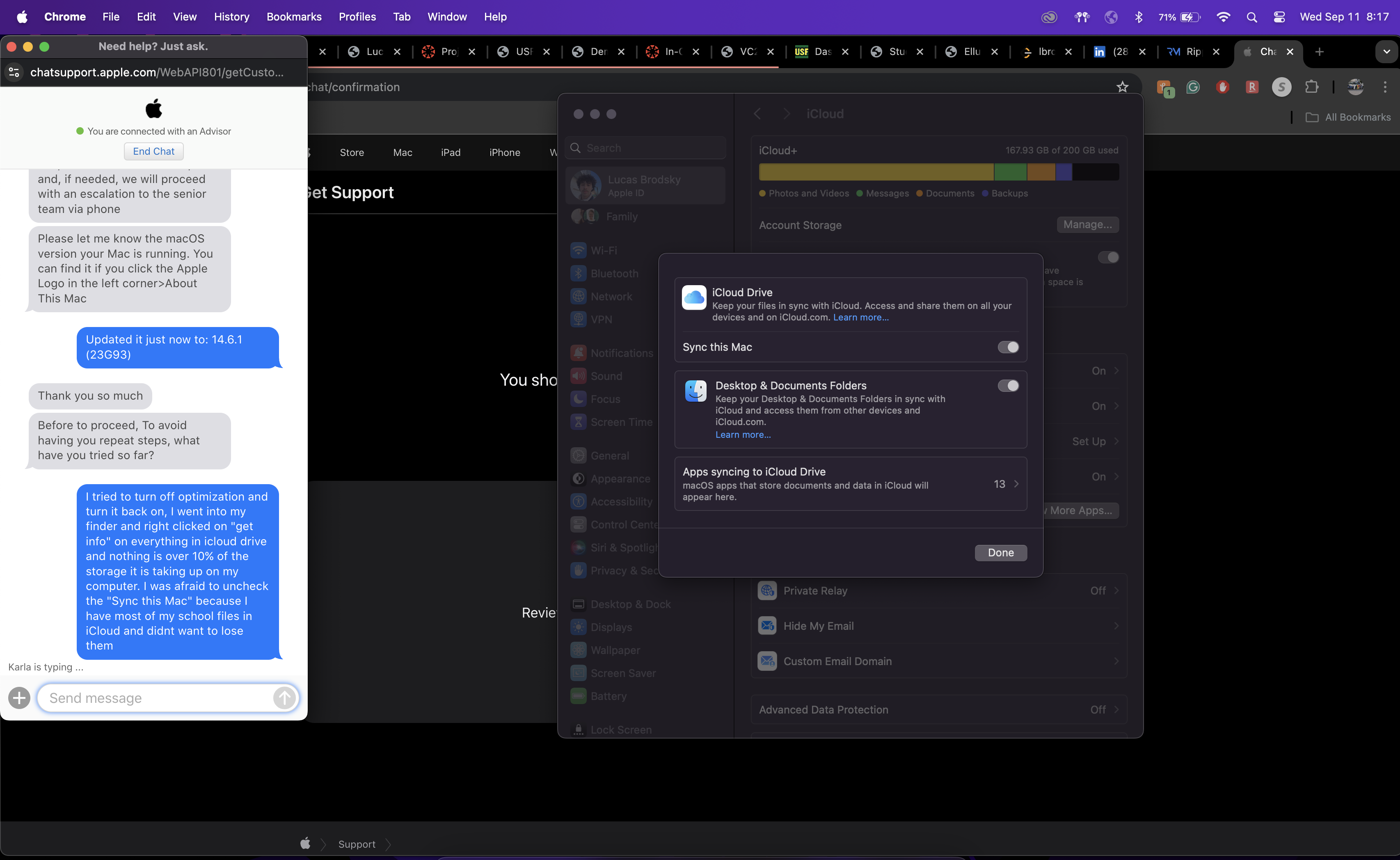Click the Hide My Email envelope icon

[767, 626]
